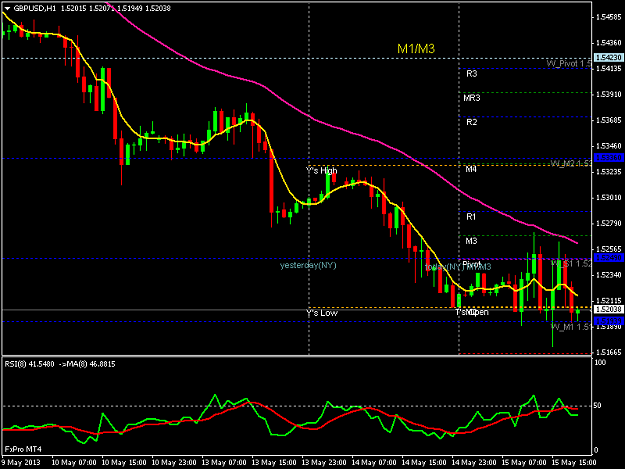Click the 1.51665 price axis value
Viewport: 625px width, 469px height.
click(609, 352)
